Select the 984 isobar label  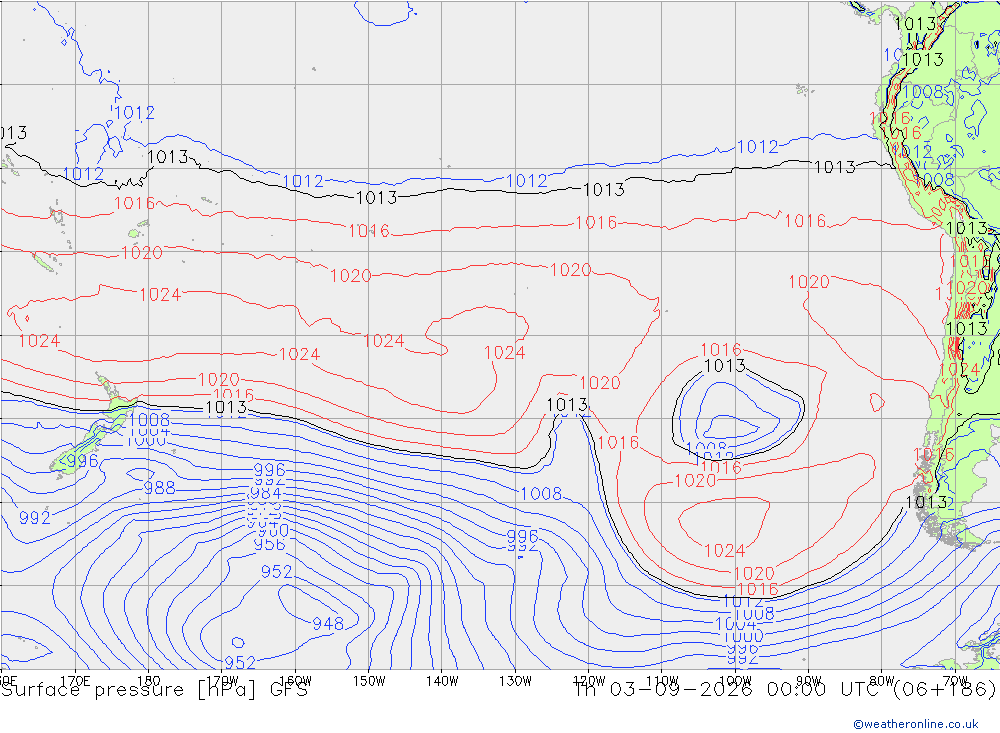point(265,494)
